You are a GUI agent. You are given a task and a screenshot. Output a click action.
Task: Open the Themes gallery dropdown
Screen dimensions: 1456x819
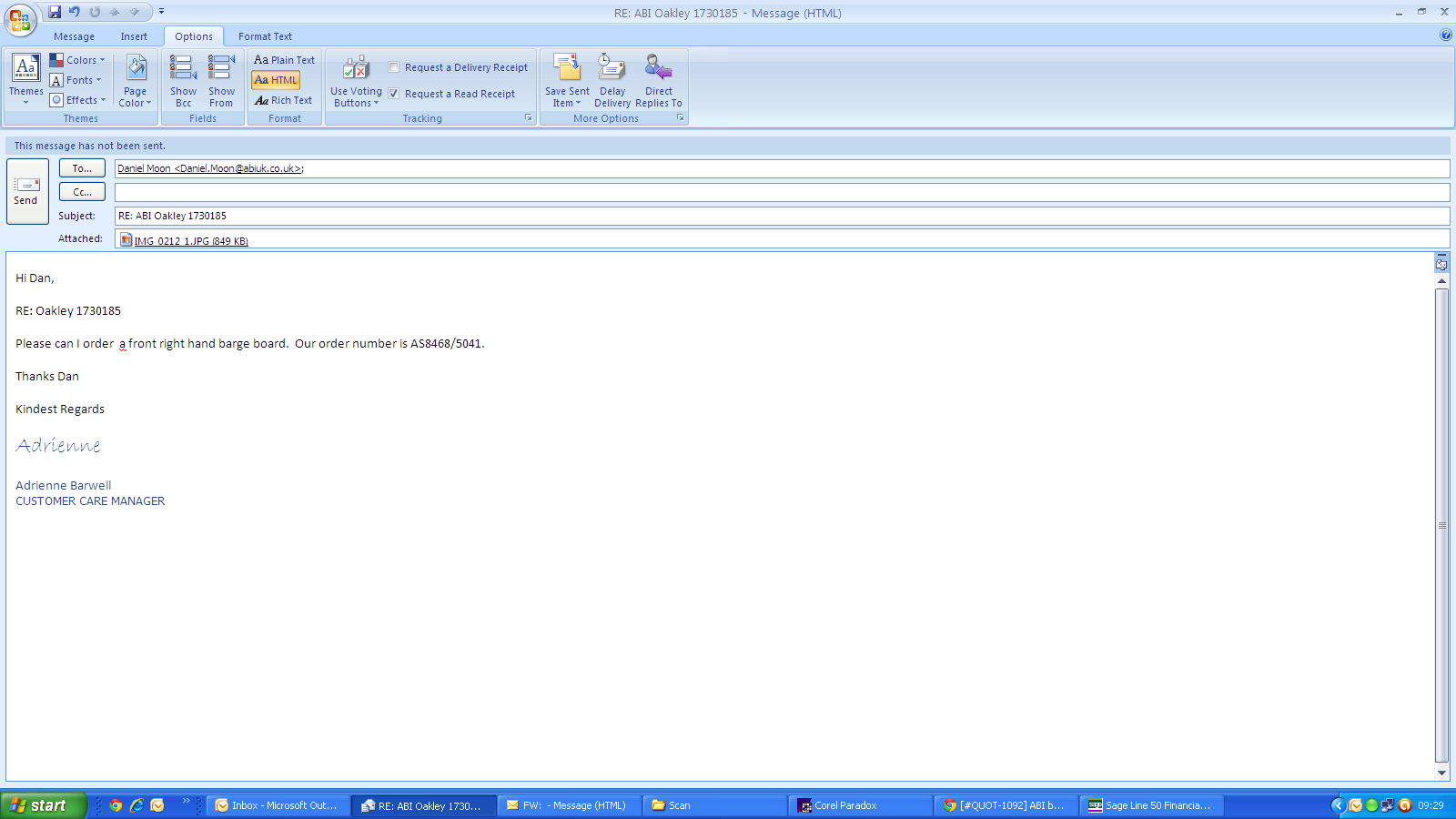coord(25,80)
